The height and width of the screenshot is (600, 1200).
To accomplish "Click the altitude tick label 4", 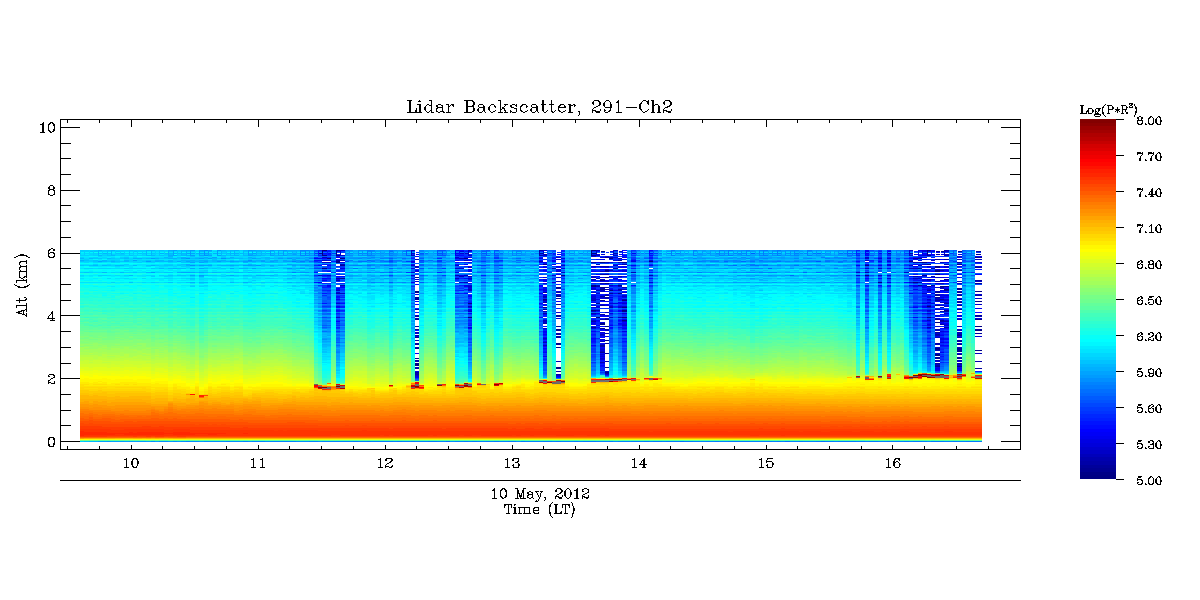I will click(x=49, y=316).
